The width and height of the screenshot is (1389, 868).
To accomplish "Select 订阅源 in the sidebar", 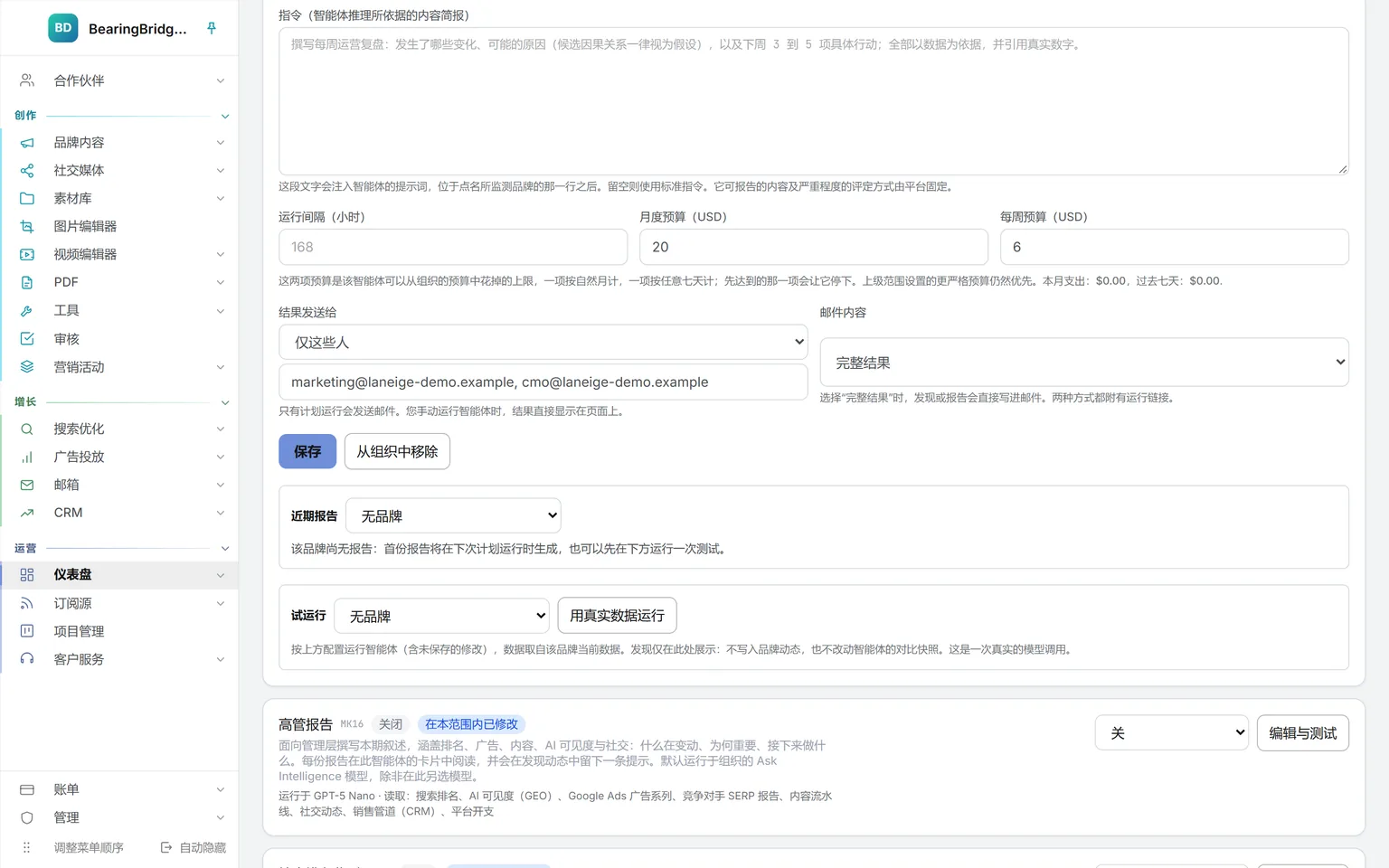I will tap(119, 603).
